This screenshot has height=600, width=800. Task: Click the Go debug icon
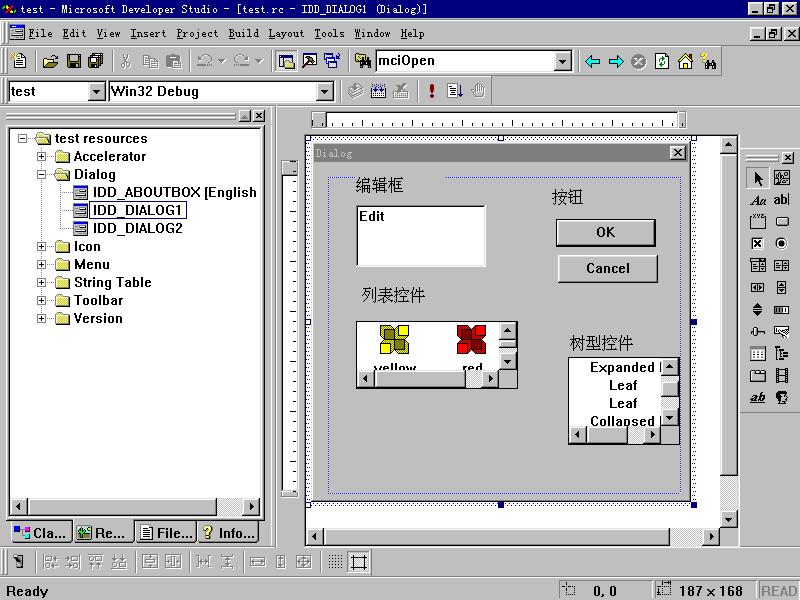(x=455, y=91)
